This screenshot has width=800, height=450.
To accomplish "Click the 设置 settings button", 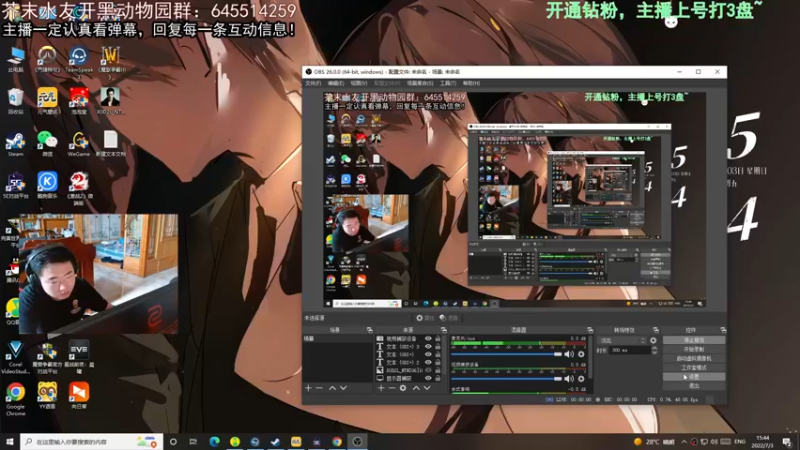I will coord(694,377).
